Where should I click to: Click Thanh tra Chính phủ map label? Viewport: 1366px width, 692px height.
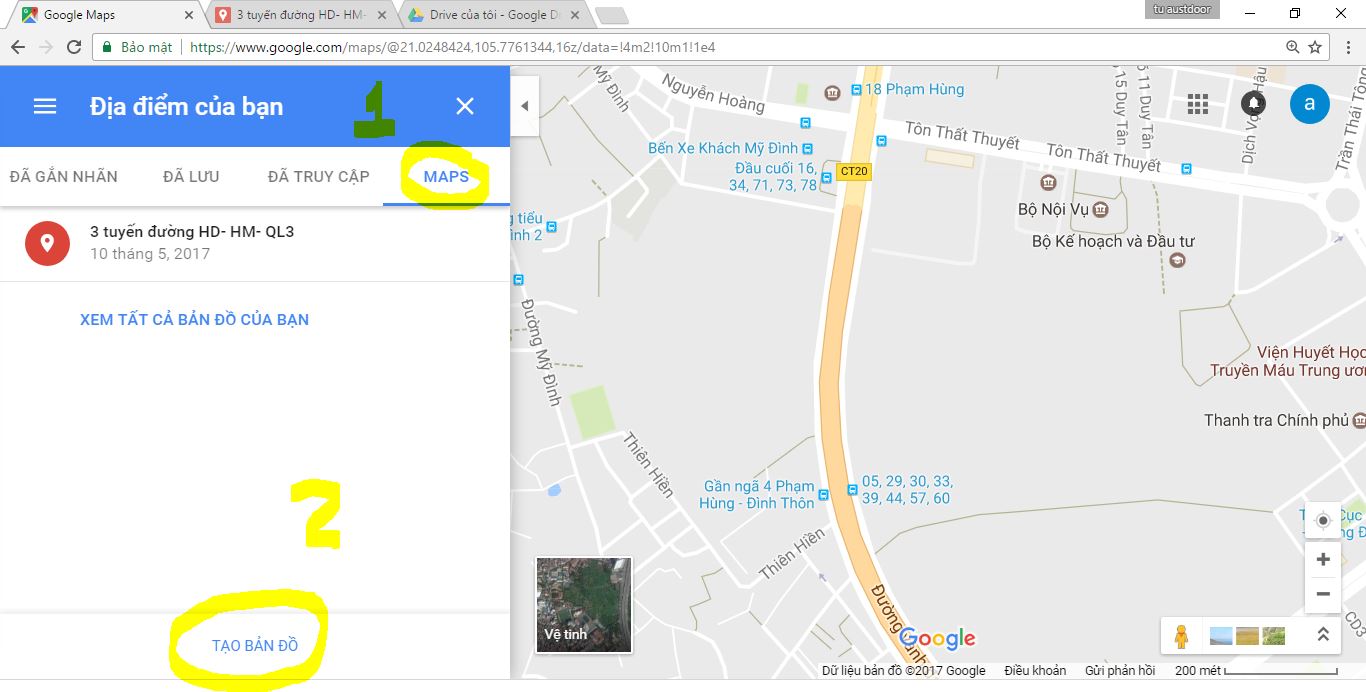[1277, 420]
